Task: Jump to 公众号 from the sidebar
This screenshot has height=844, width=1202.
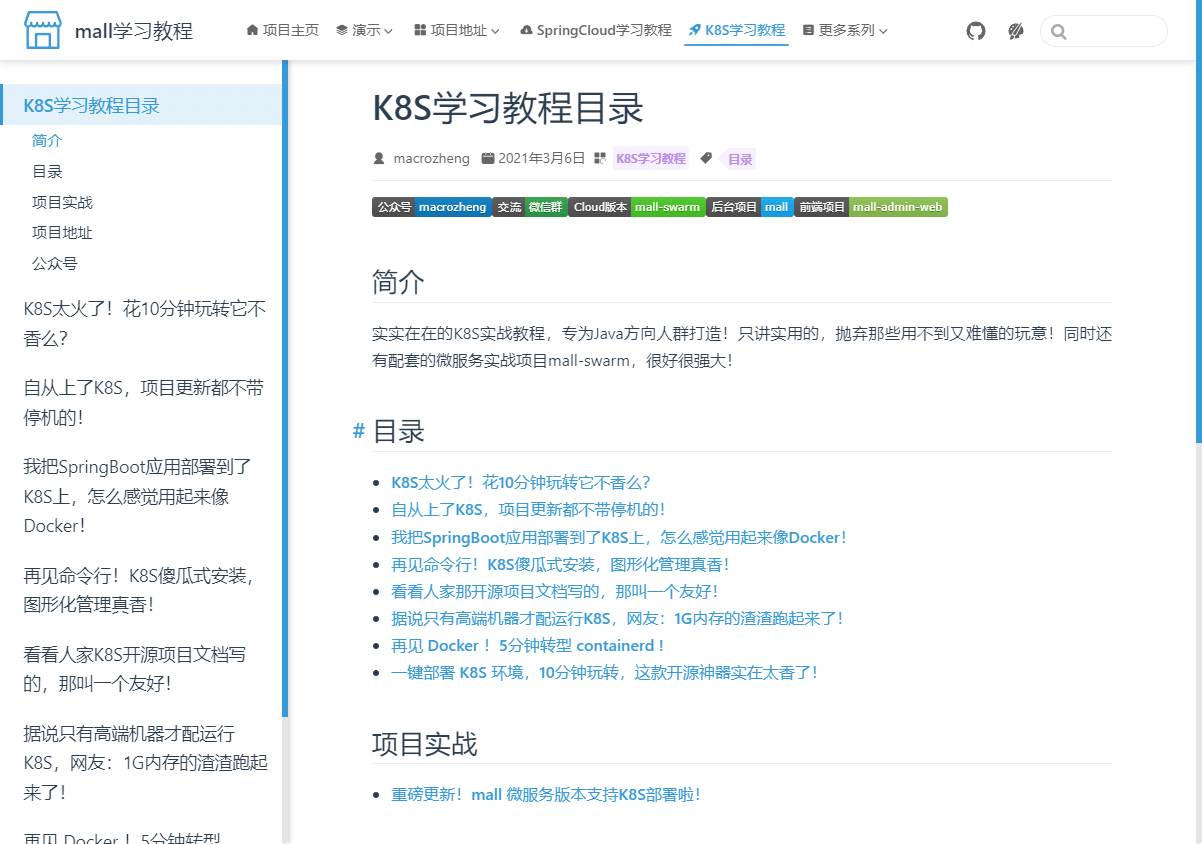Action: click(54, 263)
